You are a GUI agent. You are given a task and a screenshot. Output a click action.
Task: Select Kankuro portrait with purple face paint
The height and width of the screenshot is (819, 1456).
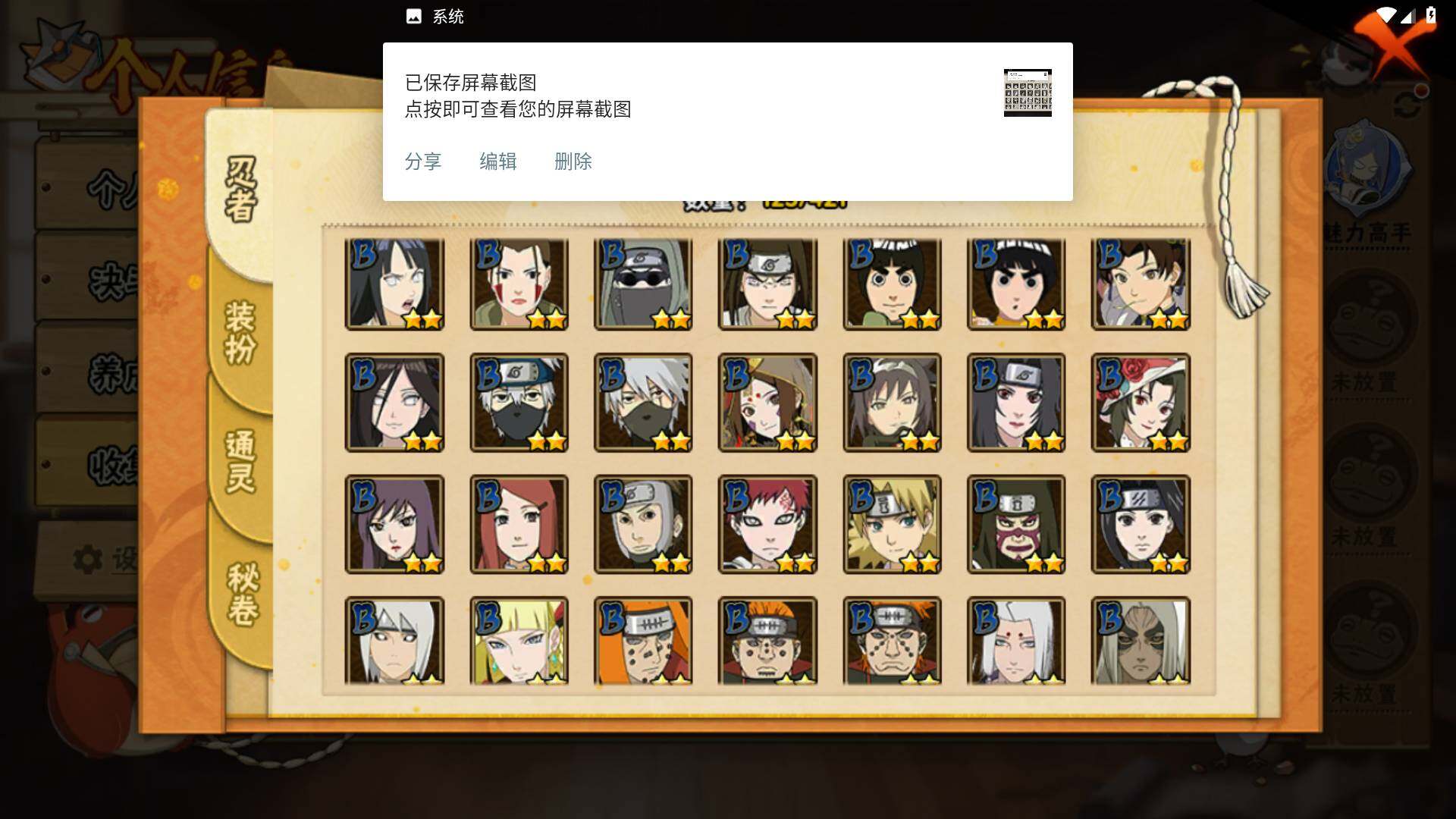click(x=1016, y=524)
